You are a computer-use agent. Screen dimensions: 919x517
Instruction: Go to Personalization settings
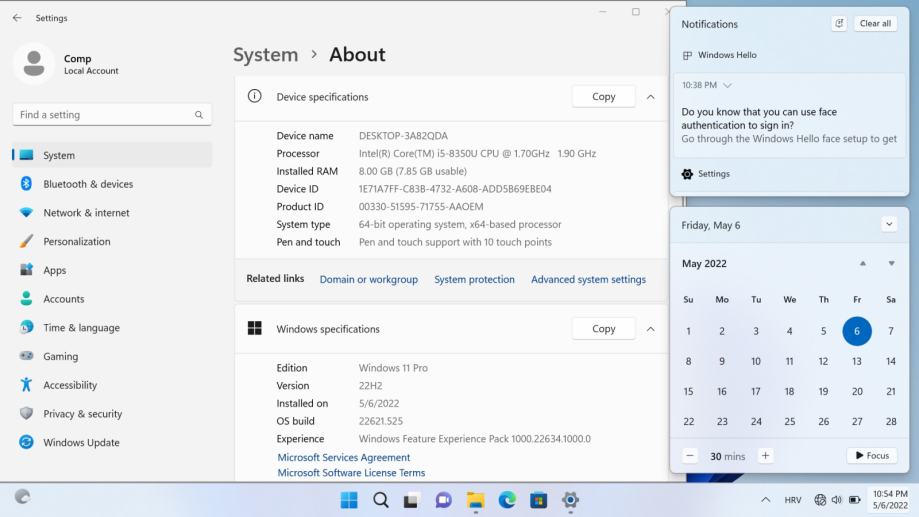point(76,242)
